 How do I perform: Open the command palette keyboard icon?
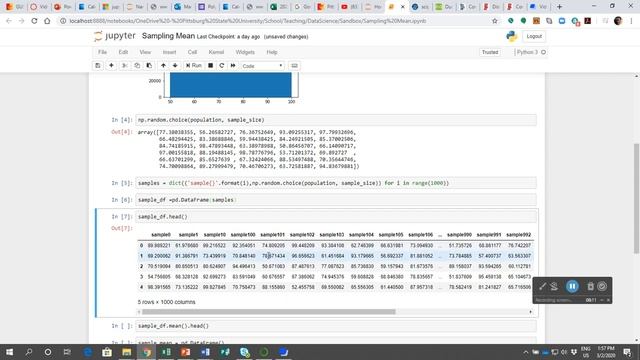click(x=294, y=66)
